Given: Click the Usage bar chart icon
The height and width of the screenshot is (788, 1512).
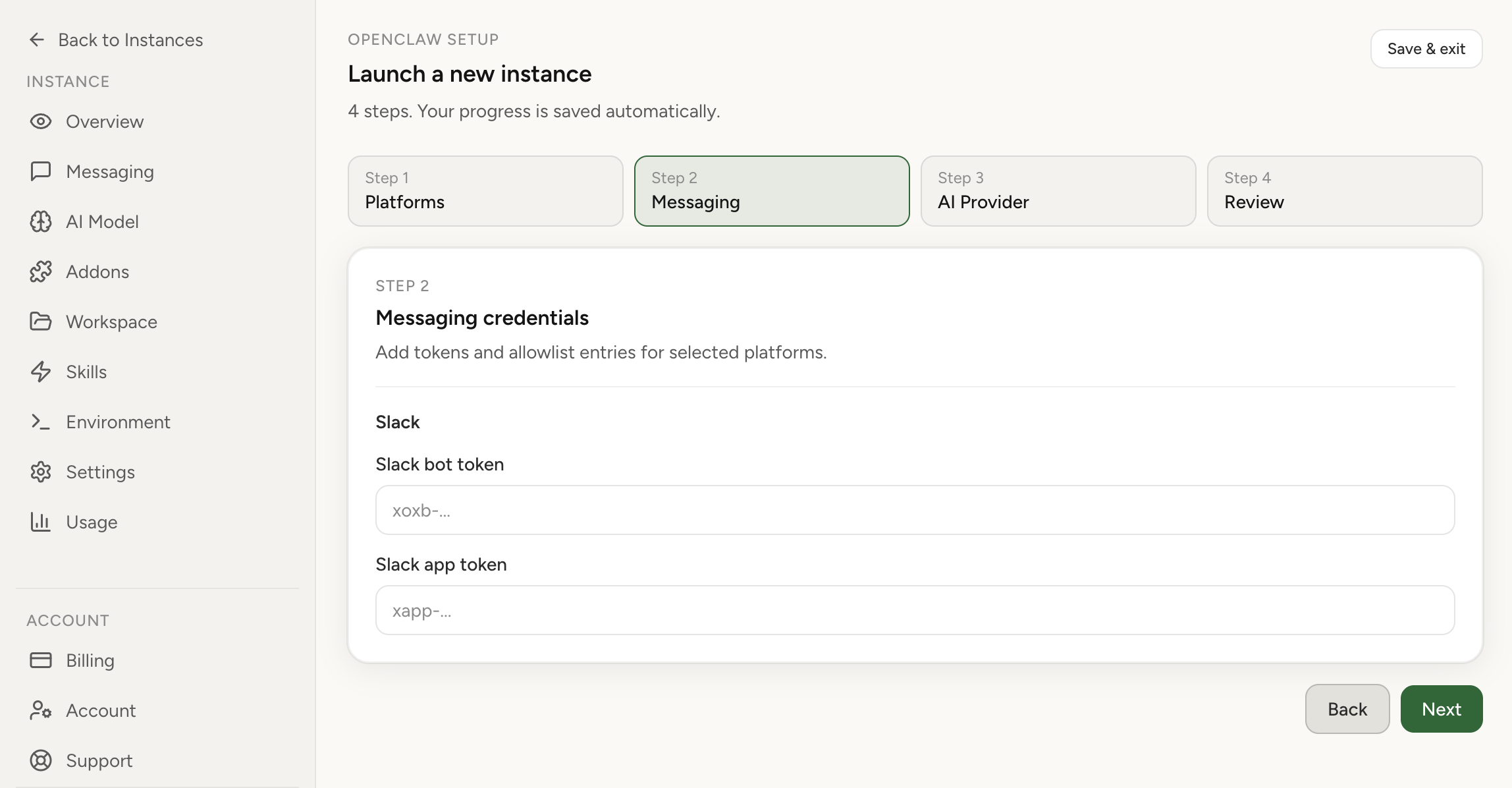Looking at the screenshot, I should pyautogui.click(x=41, y=522).
